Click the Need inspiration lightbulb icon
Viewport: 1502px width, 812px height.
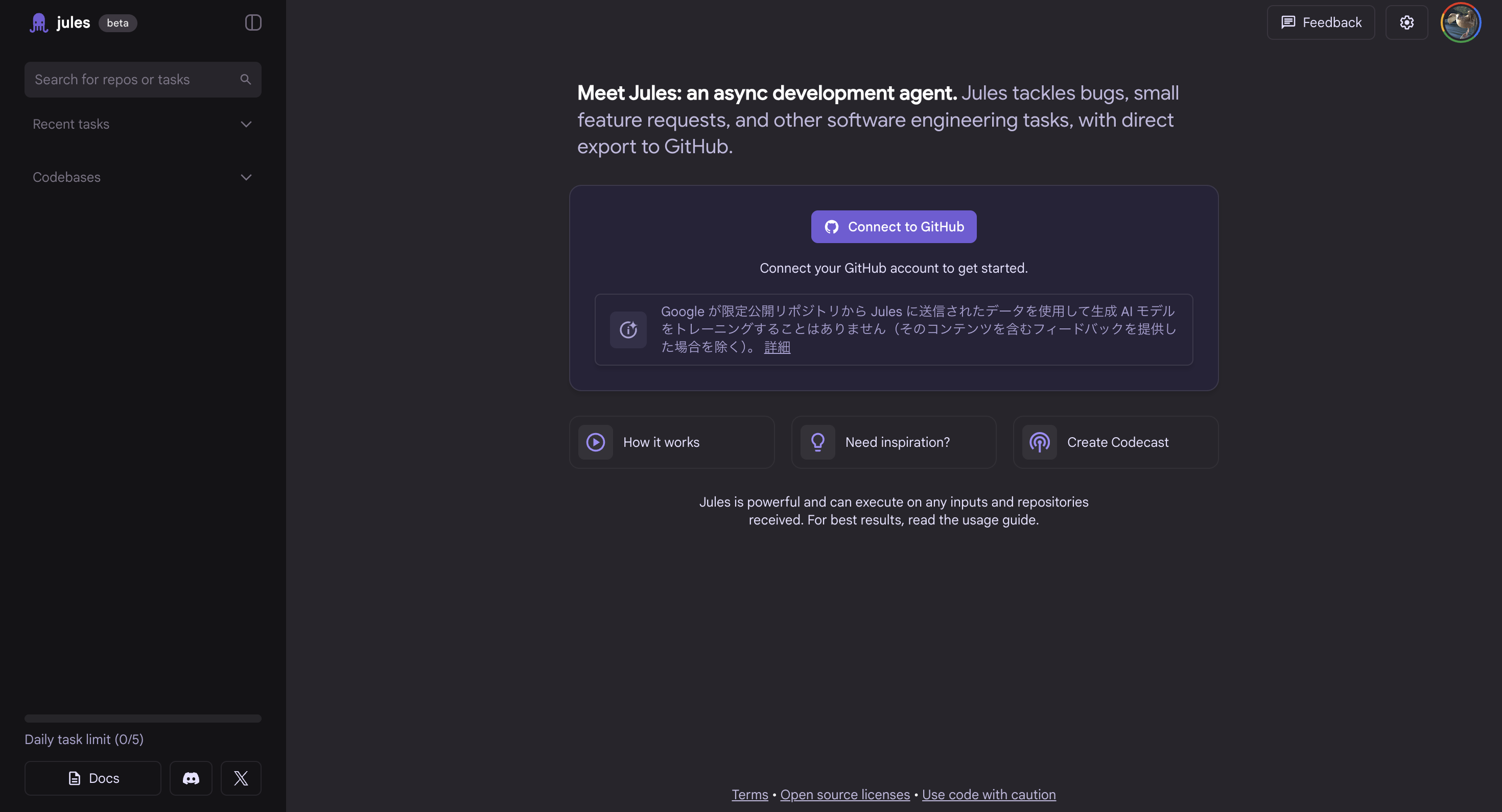[818, 442]
